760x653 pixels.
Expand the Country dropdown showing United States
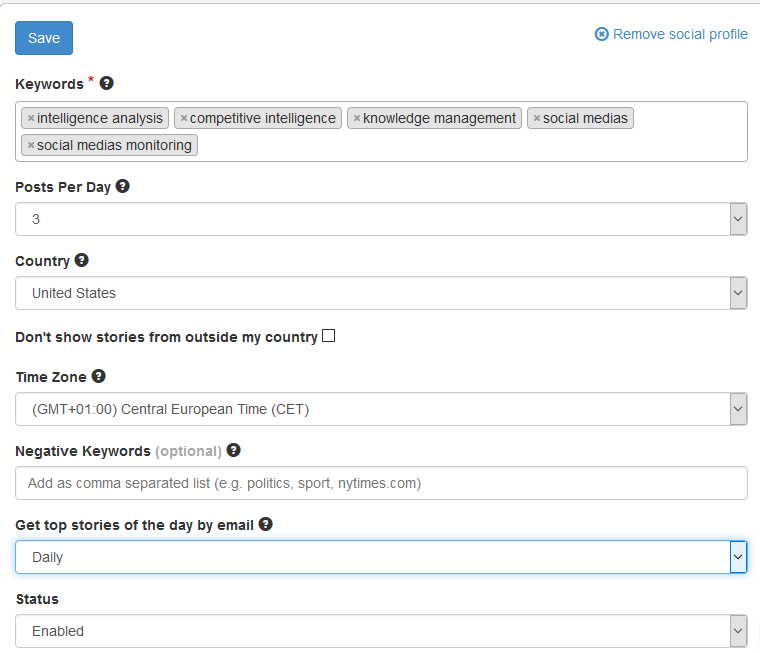pos(381,293)
